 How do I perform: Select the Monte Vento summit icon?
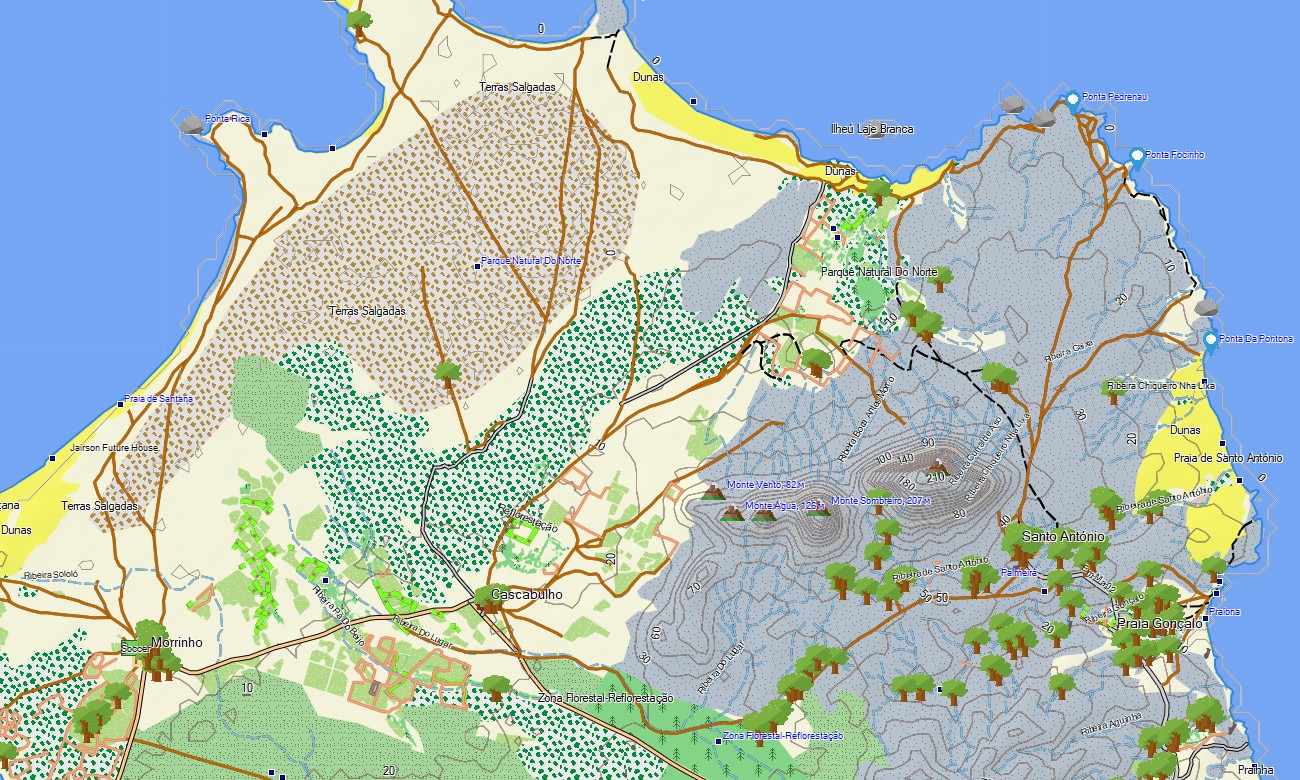click(713, 492)
